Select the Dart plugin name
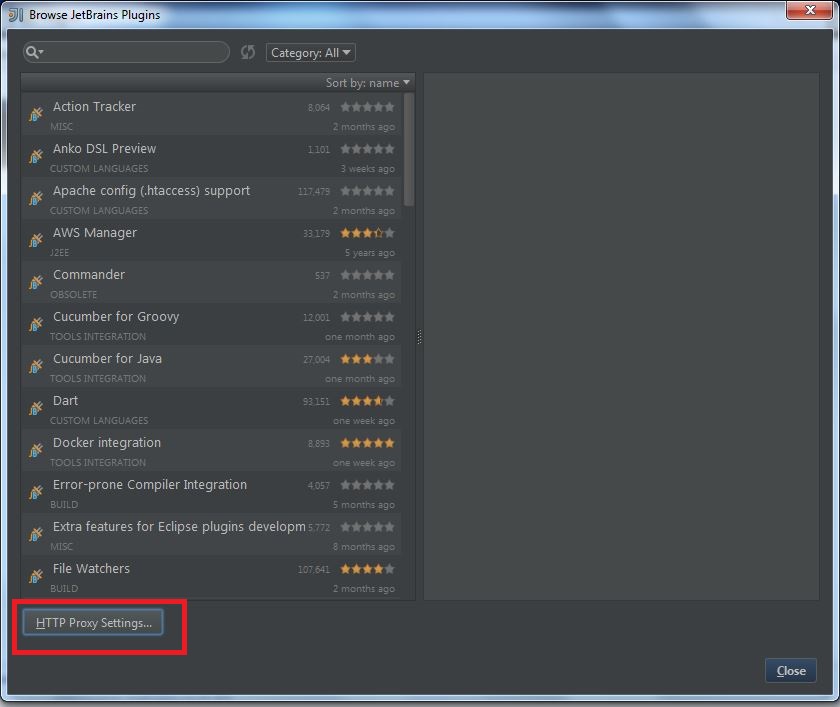The width and height of the screenshot is (840, 707). coord(65,401)
